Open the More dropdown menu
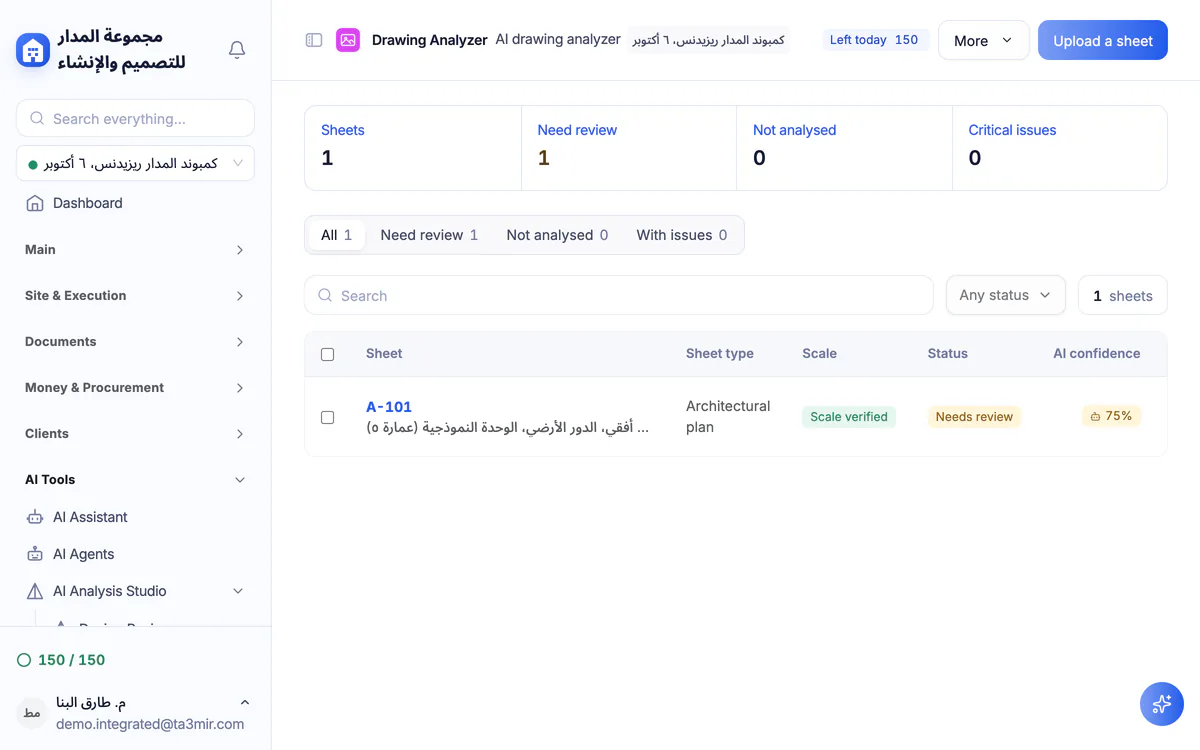The height and width of the screenshot is (750, 1200). (983, 40)
